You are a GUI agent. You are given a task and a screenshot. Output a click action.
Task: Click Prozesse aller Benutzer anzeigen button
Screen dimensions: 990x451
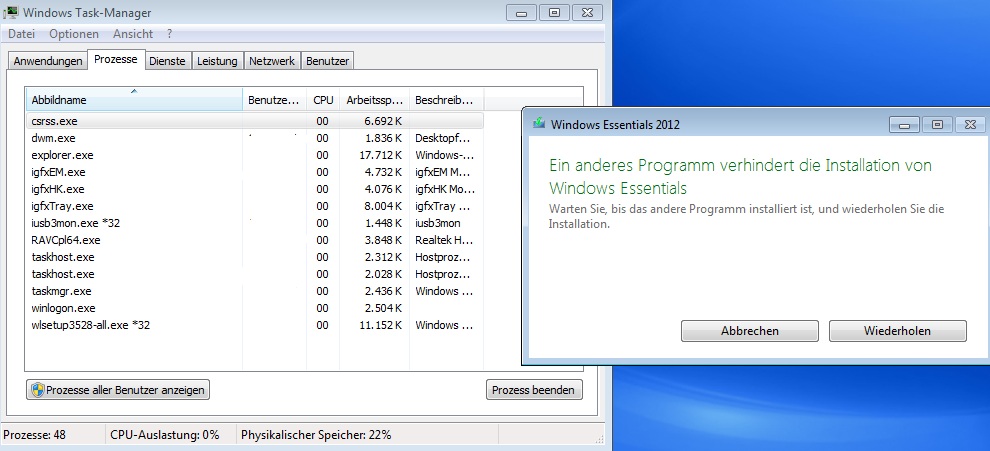click(x=118, y=390)
